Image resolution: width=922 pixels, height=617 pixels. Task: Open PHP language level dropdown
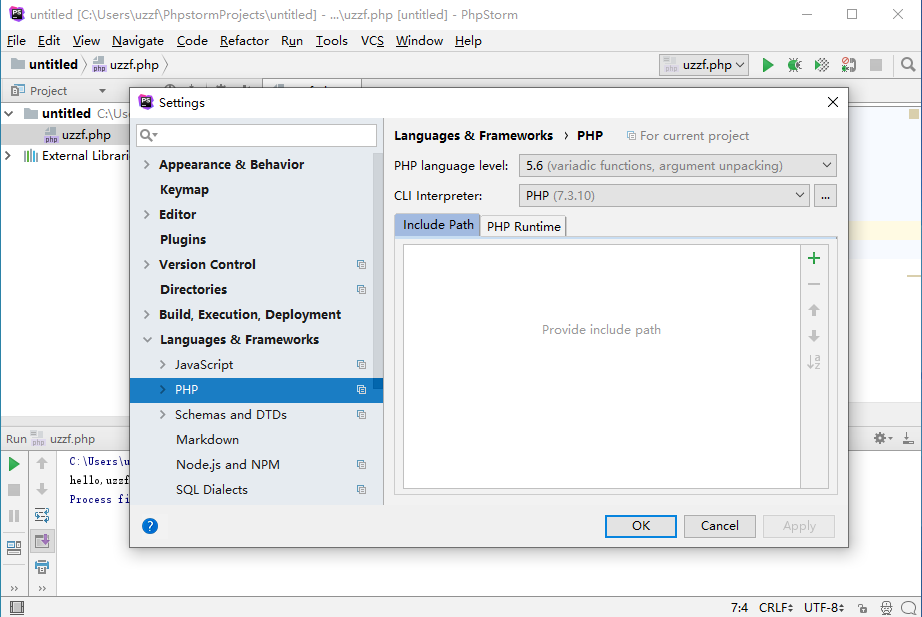pyautogui.click(x=677, y=166)
